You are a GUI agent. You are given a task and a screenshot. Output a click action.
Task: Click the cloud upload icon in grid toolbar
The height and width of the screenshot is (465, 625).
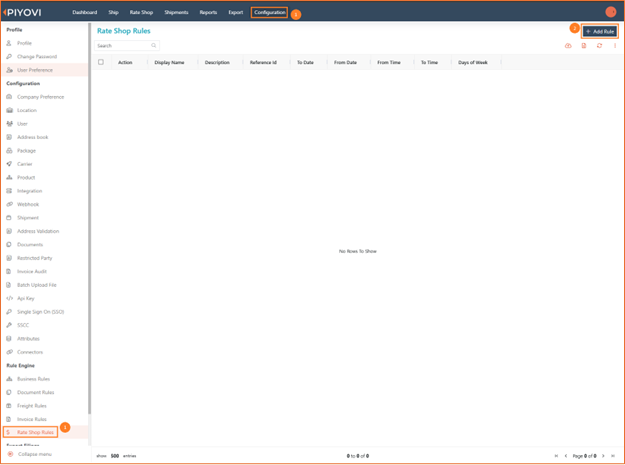(568, 46)
